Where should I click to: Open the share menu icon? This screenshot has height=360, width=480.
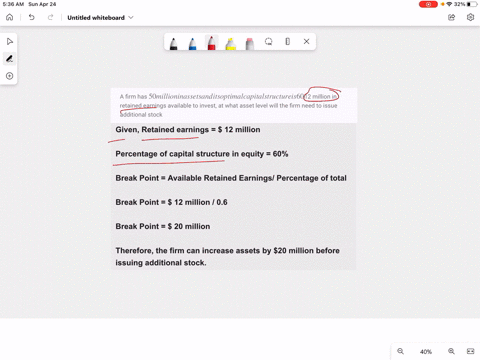pyautogui.click(x=451, y=17)
